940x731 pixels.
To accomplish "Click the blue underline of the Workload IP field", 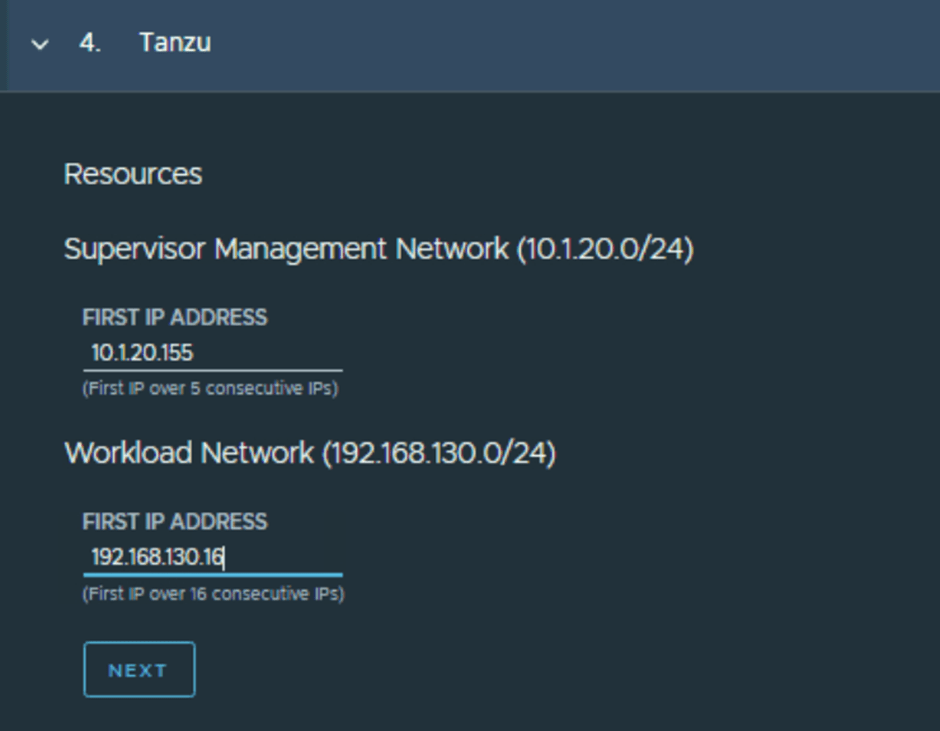I will [212, 575].
